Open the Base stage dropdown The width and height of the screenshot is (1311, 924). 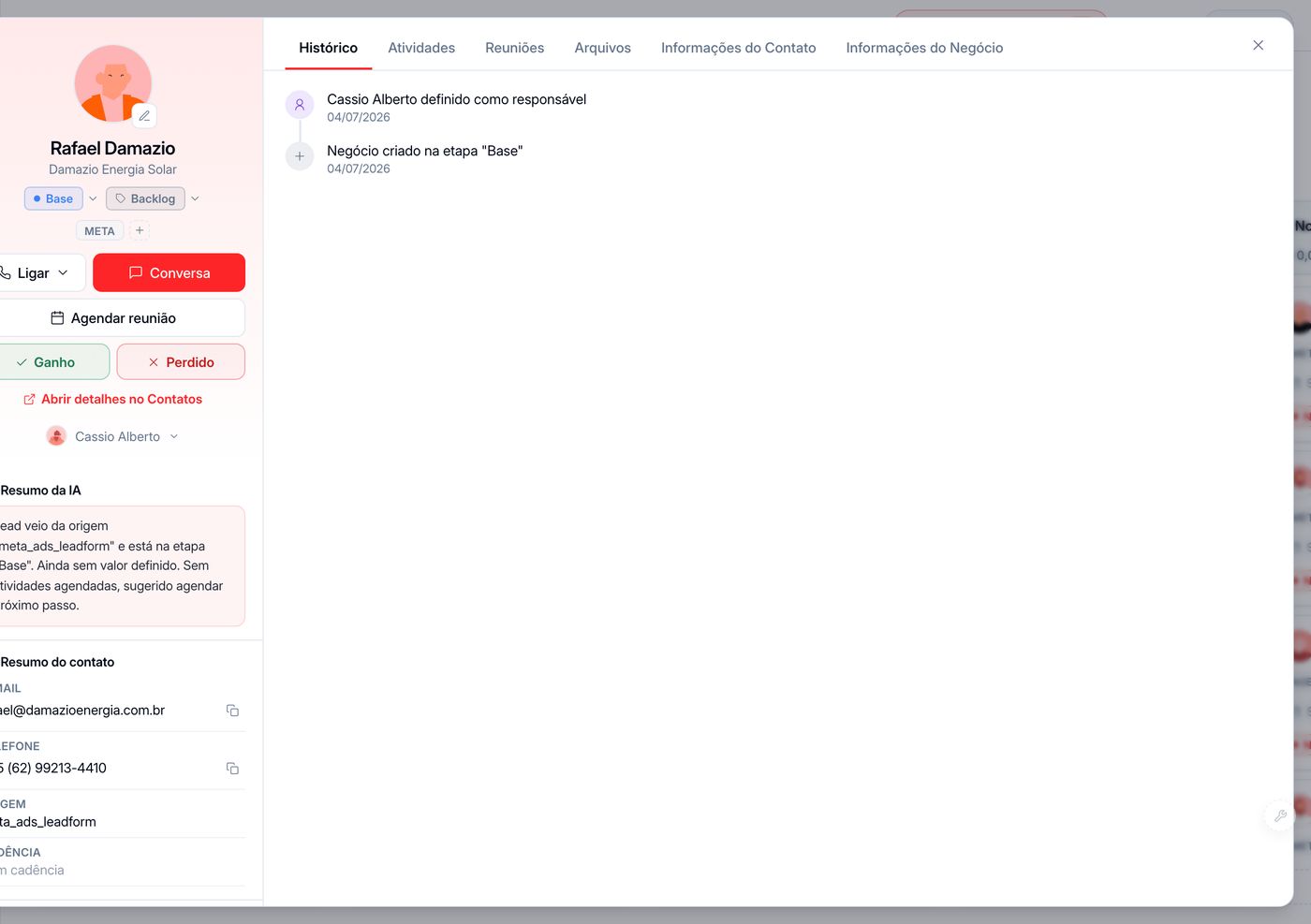click(x=93, y=198)
